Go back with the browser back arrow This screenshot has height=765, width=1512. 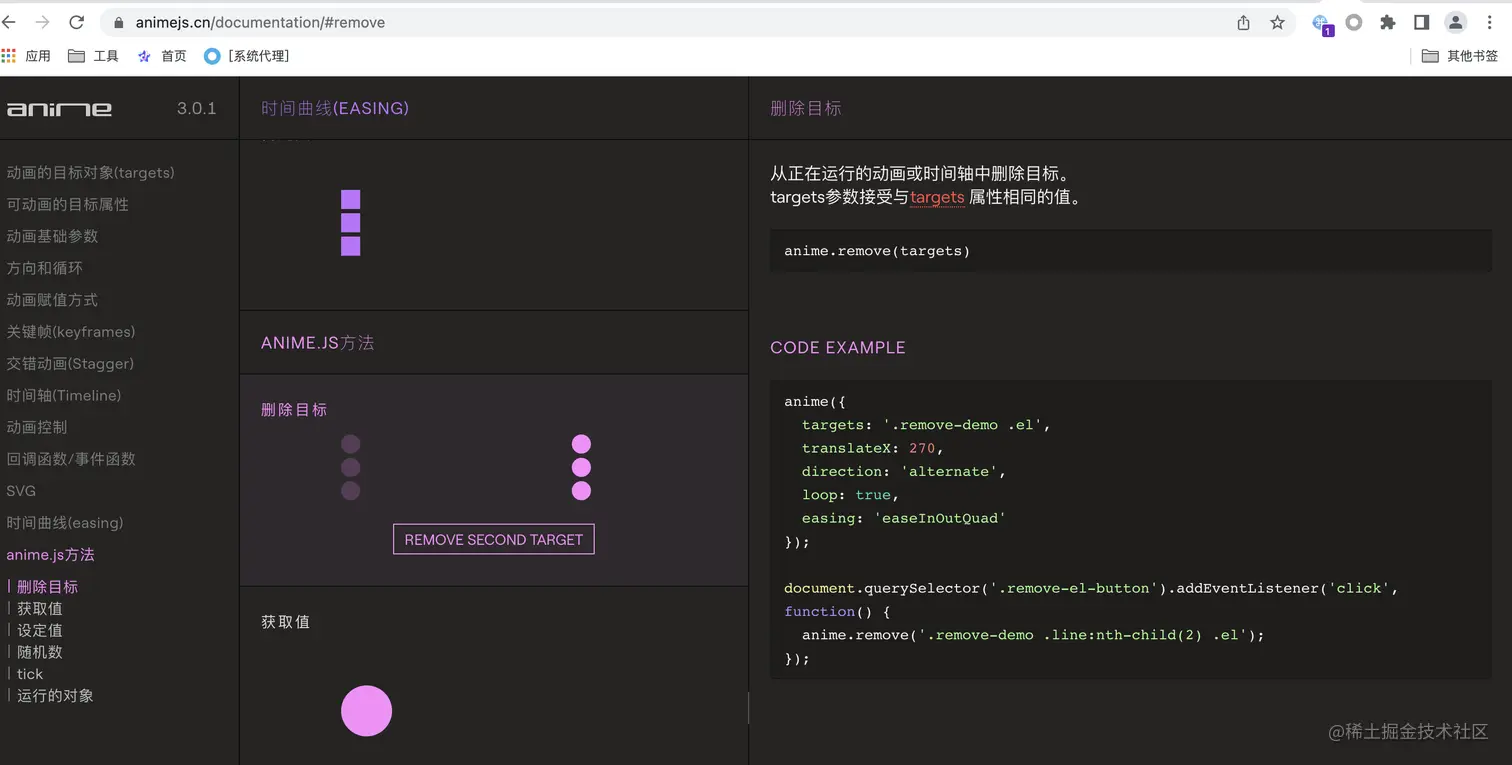pyautogui.click(x=9, y=22)
